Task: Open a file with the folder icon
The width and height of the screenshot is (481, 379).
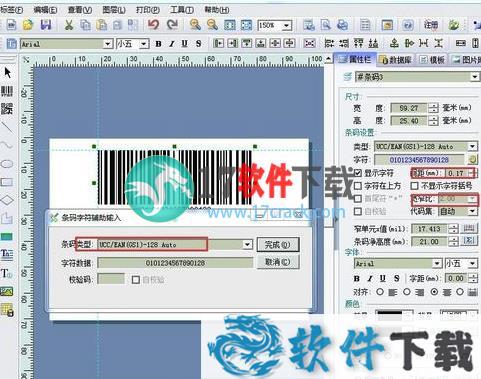Action: (28, 25)
